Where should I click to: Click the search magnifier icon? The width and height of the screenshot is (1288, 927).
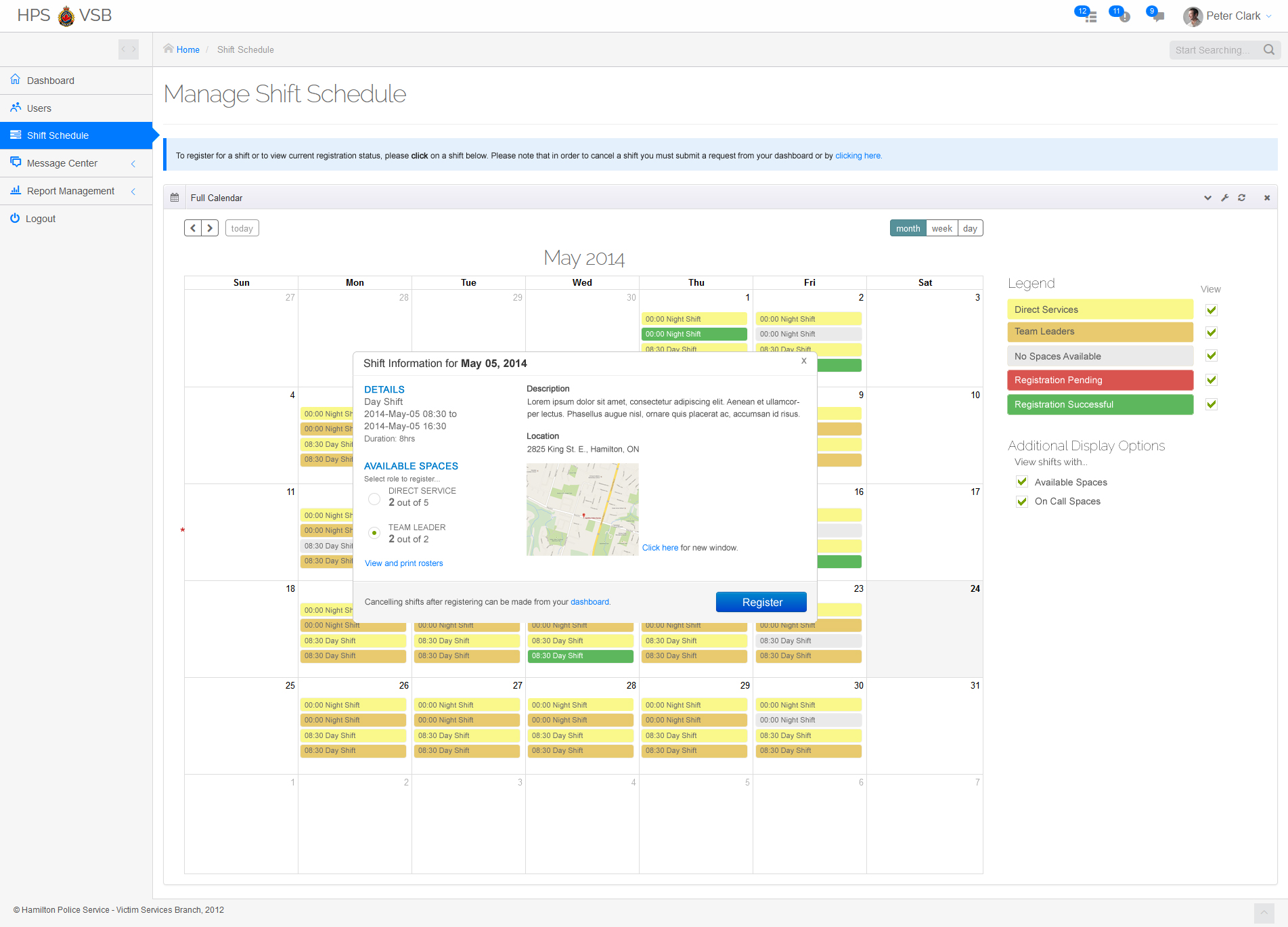coord(1269,49)
